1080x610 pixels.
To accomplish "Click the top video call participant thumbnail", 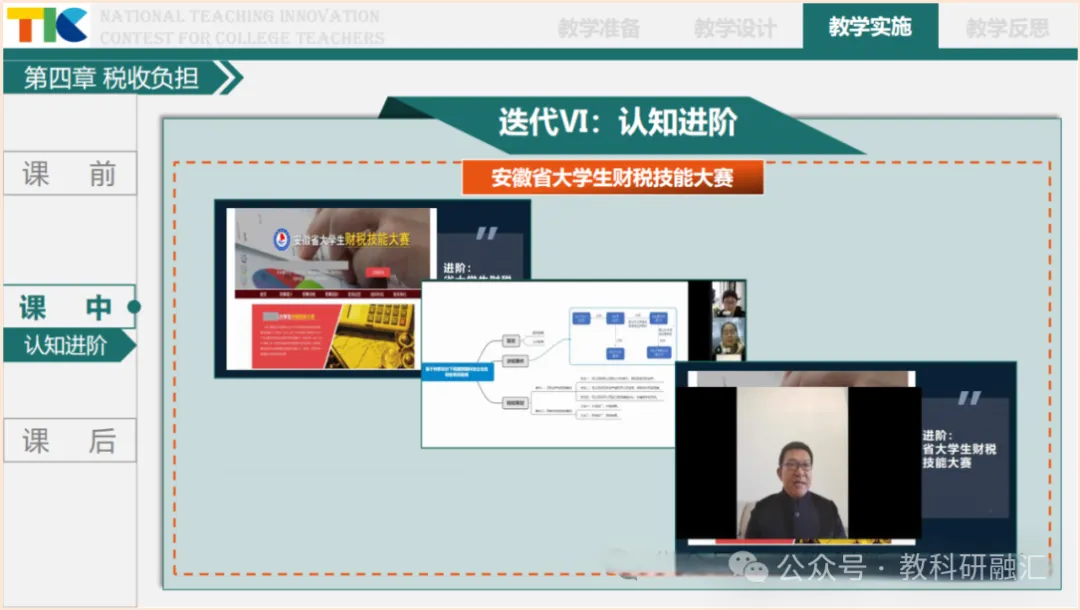I will pos(728,299).
